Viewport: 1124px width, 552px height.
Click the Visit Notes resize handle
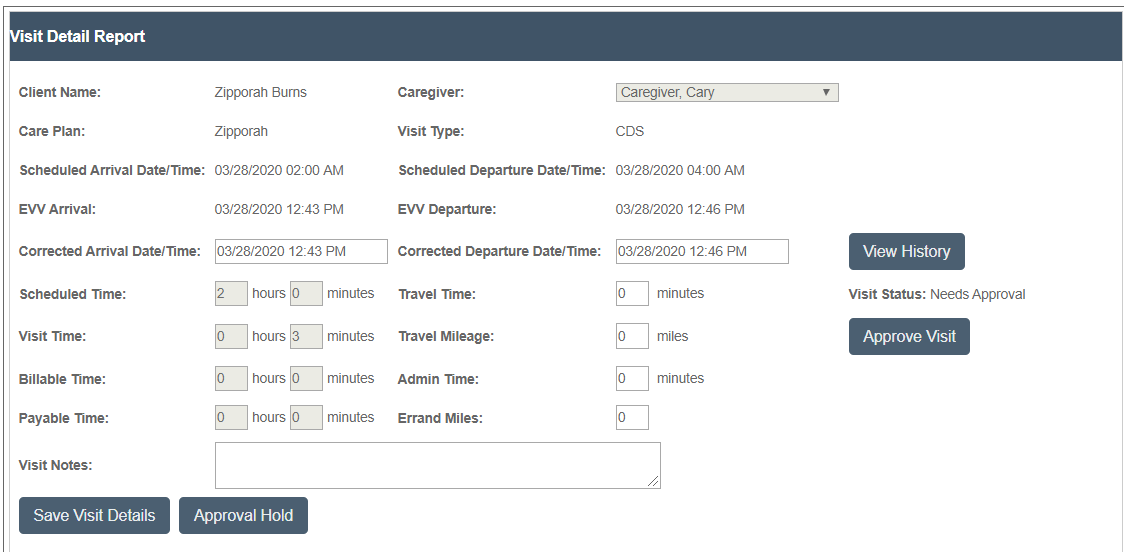(653, 482)
